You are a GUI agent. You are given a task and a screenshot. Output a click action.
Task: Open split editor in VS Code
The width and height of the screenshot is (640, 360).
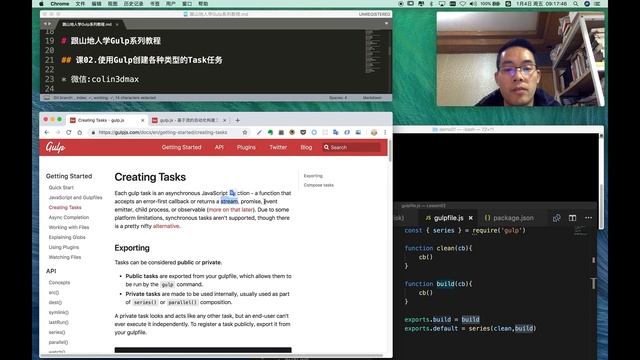click(x=572, y=218)
